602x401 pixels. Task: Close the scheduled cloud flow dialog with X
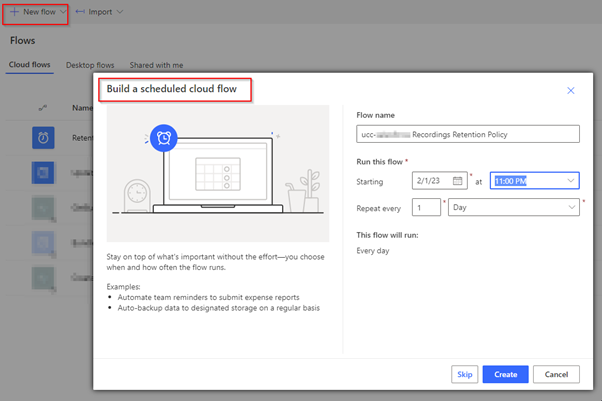[x=571, y=90]
